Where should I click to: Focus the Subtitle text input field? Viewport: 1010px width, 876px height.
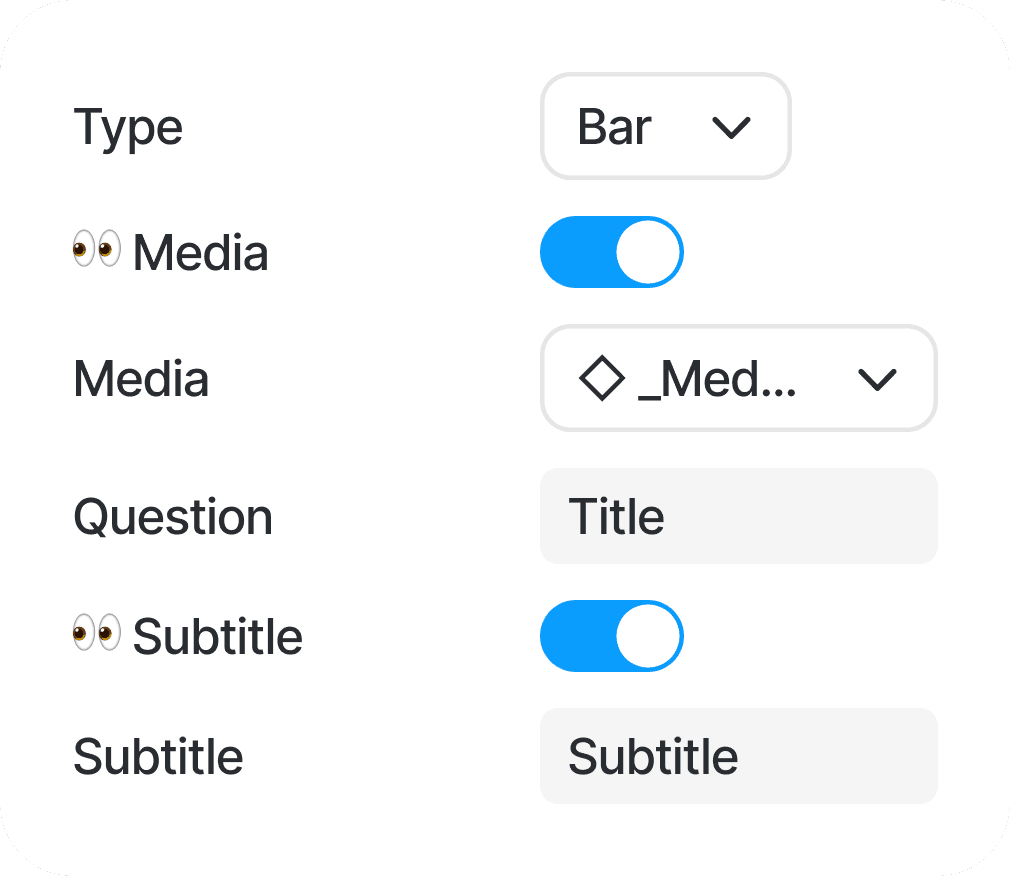[x=738, y=756]
